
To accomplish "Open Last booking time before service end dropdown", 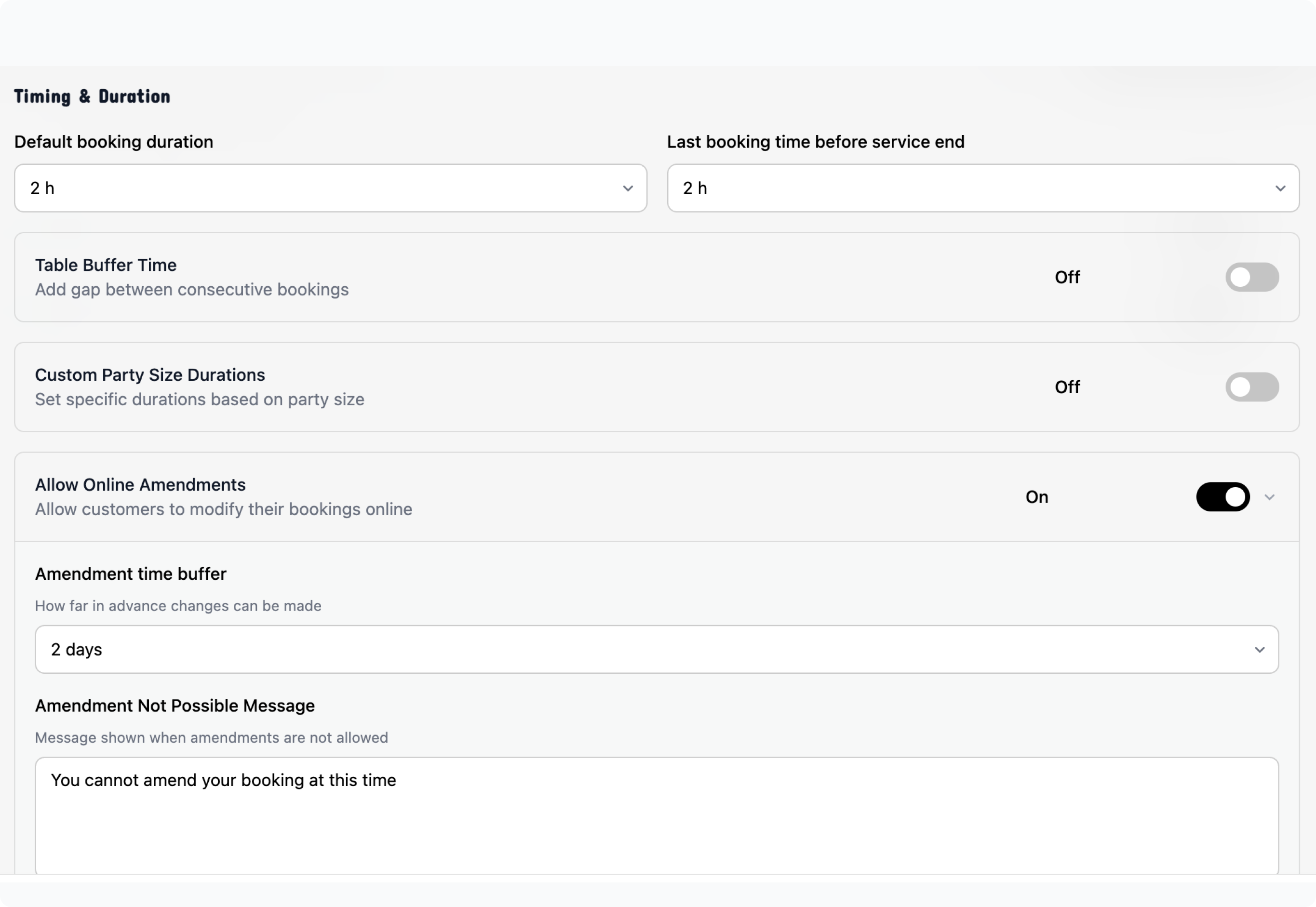I will point(982,188).
